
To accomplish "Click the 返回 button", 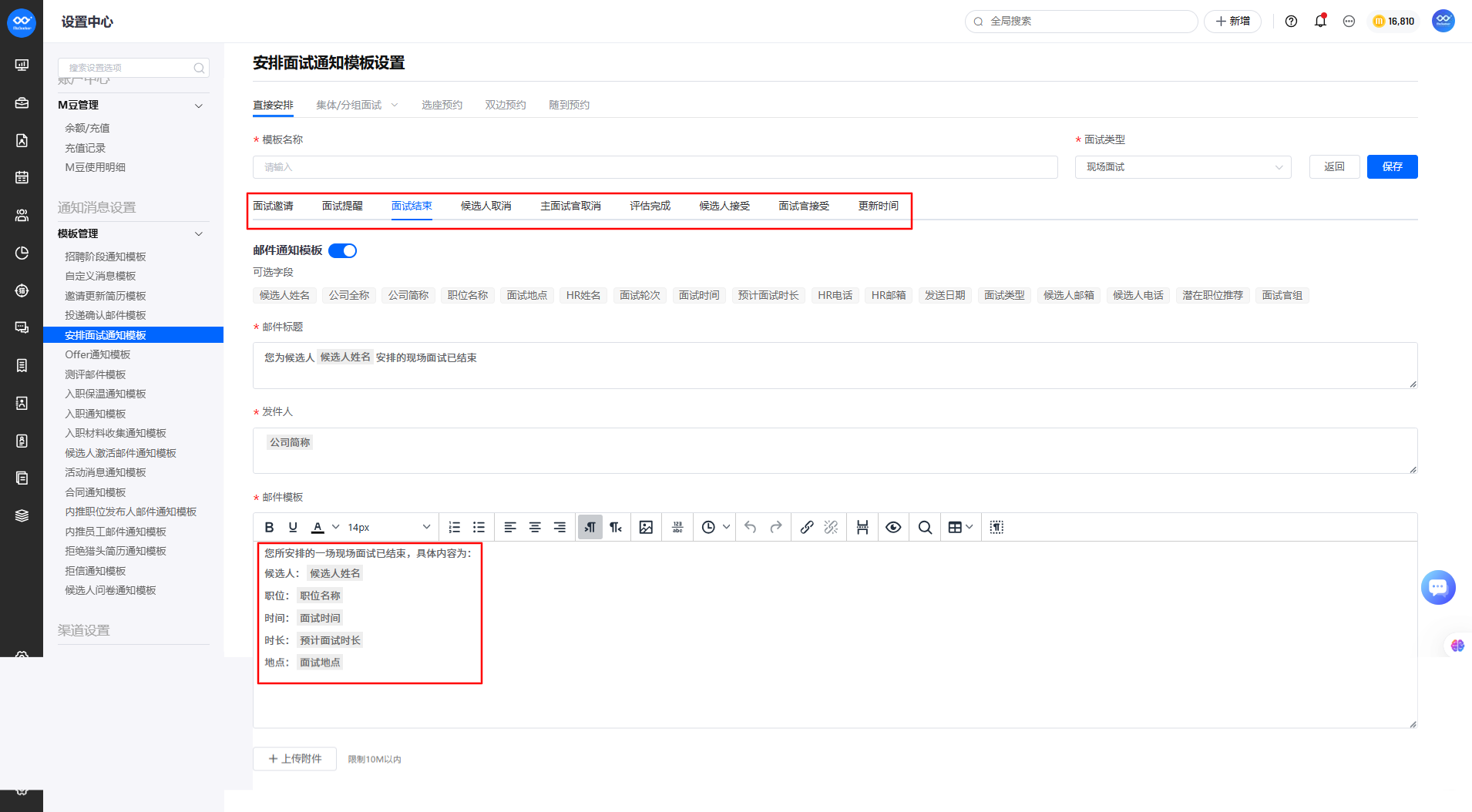I will [x=1334, y=167].
